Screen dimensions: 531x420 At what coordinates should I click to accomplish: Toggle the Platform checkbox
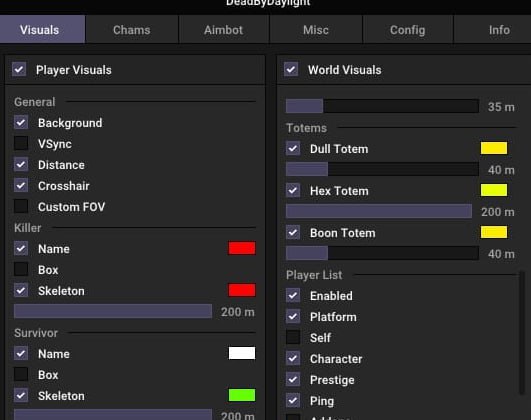[x=293, y=316]
